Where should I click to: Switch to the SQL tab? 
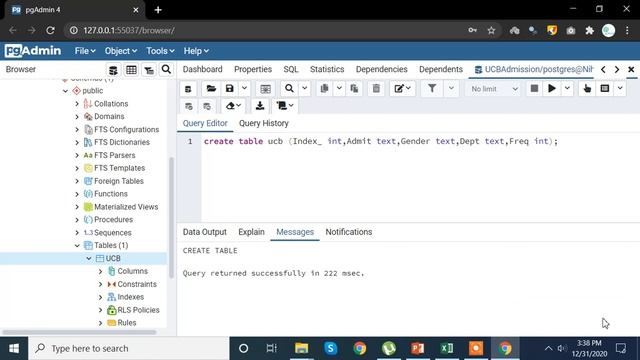click(291, 69)
